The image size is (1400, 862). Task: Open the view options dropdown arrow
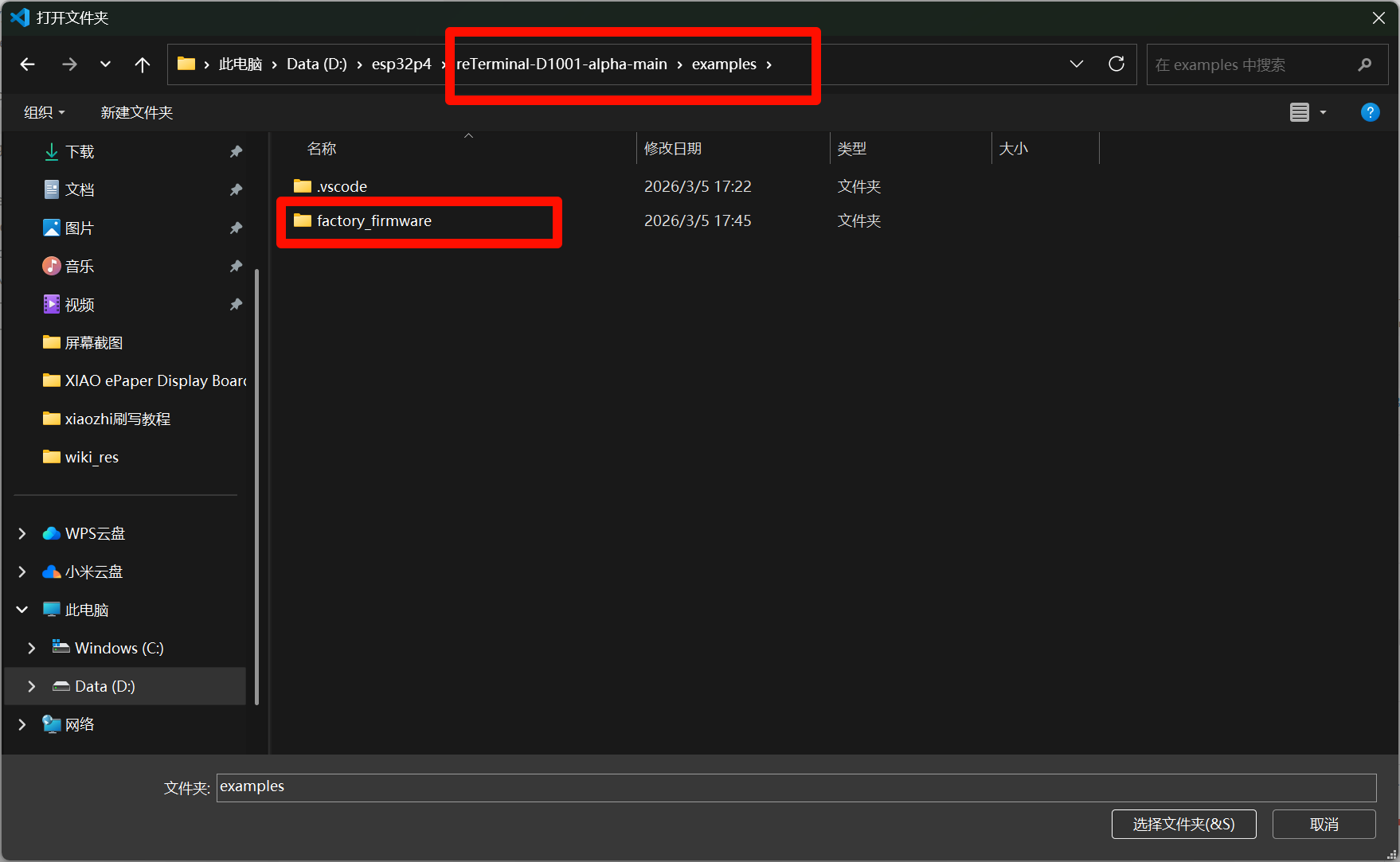1324,112
